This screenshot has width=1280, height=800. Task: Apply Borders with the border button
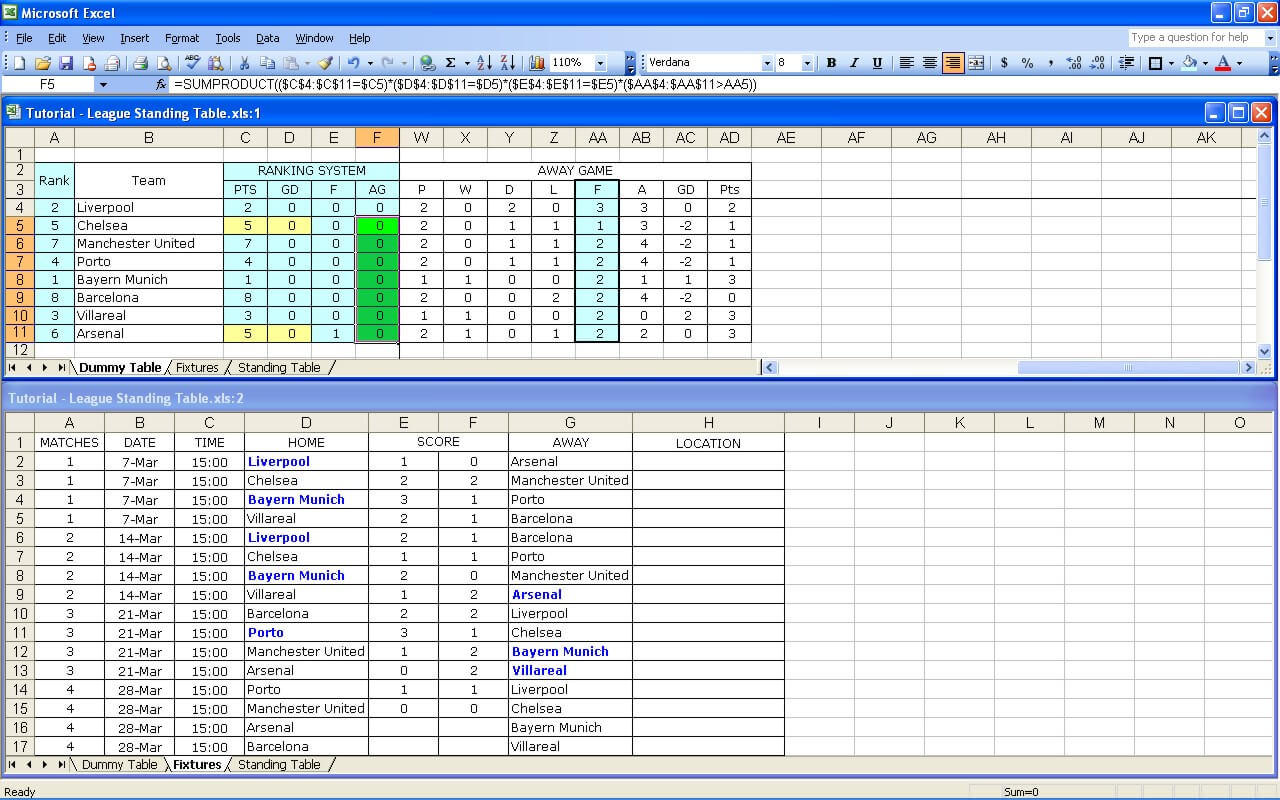1155,63
